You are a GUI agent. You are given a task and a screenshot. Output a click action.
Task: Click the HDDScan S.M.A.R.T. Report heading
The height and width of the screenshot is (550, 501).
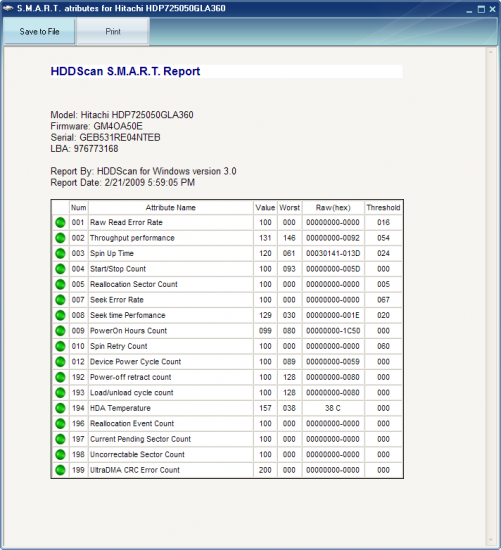(x=125, y=71)
